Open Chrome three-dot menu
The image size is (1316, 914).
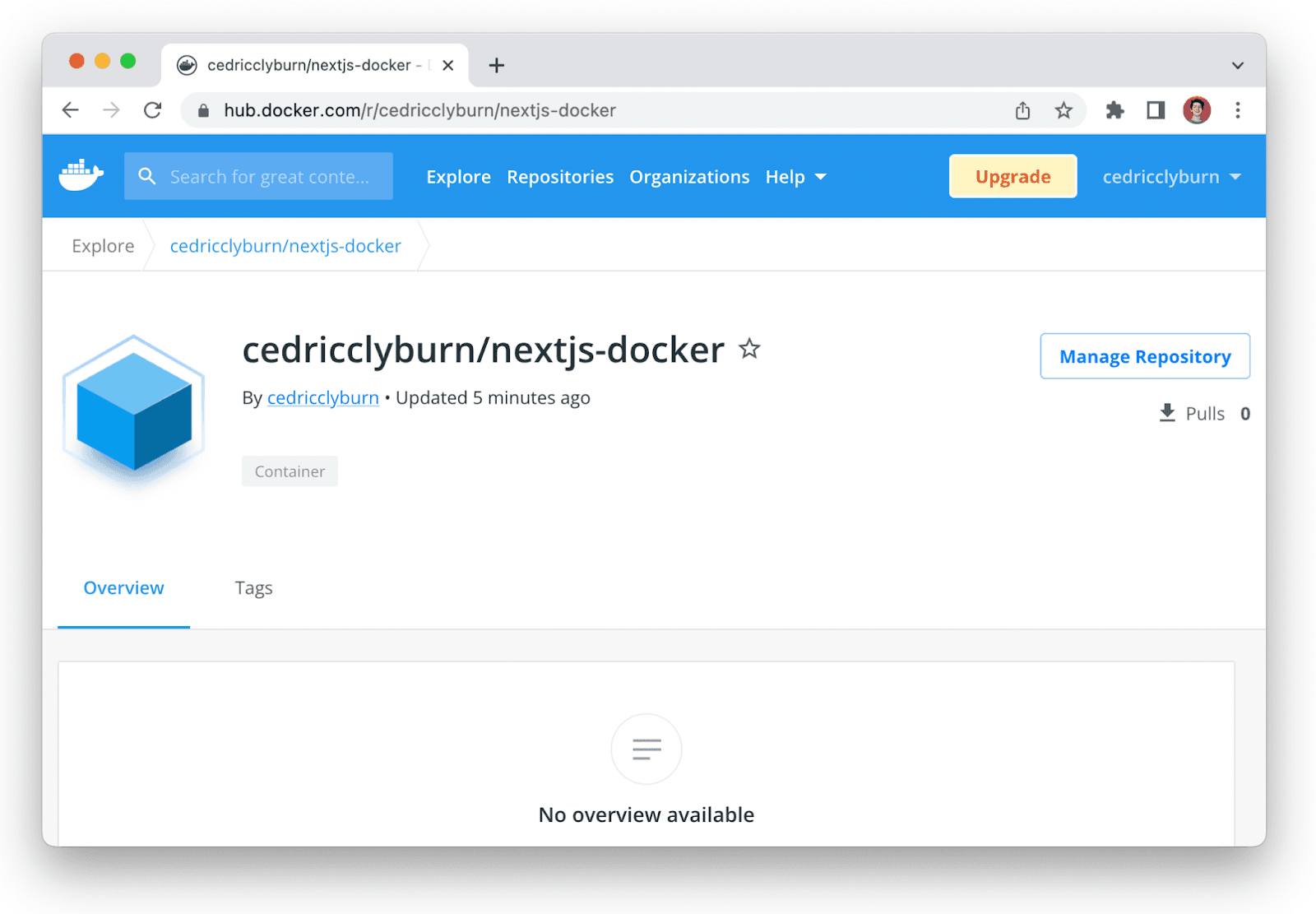(1237, 110)
